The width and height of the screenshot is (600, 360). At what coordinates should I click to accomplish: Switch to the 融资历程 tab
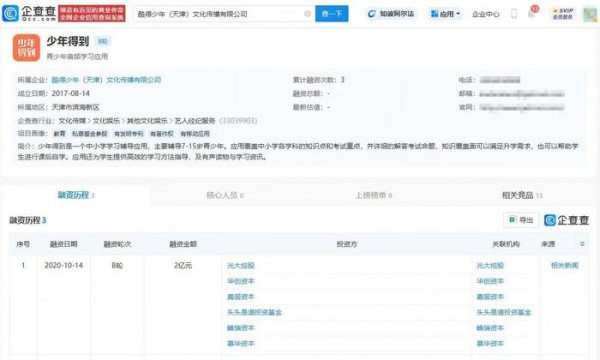click(76, 195)
